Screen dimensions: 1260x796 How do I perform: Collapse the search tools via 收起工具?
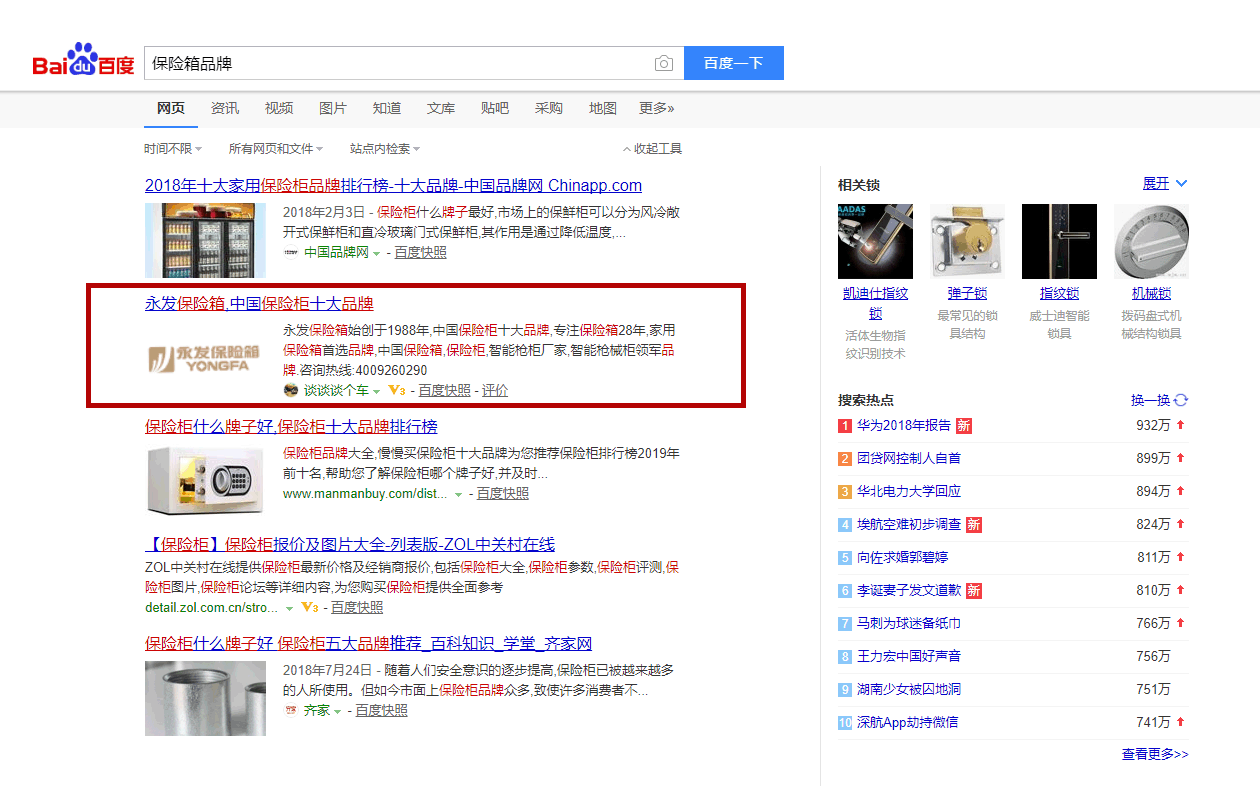coord(652,148)
